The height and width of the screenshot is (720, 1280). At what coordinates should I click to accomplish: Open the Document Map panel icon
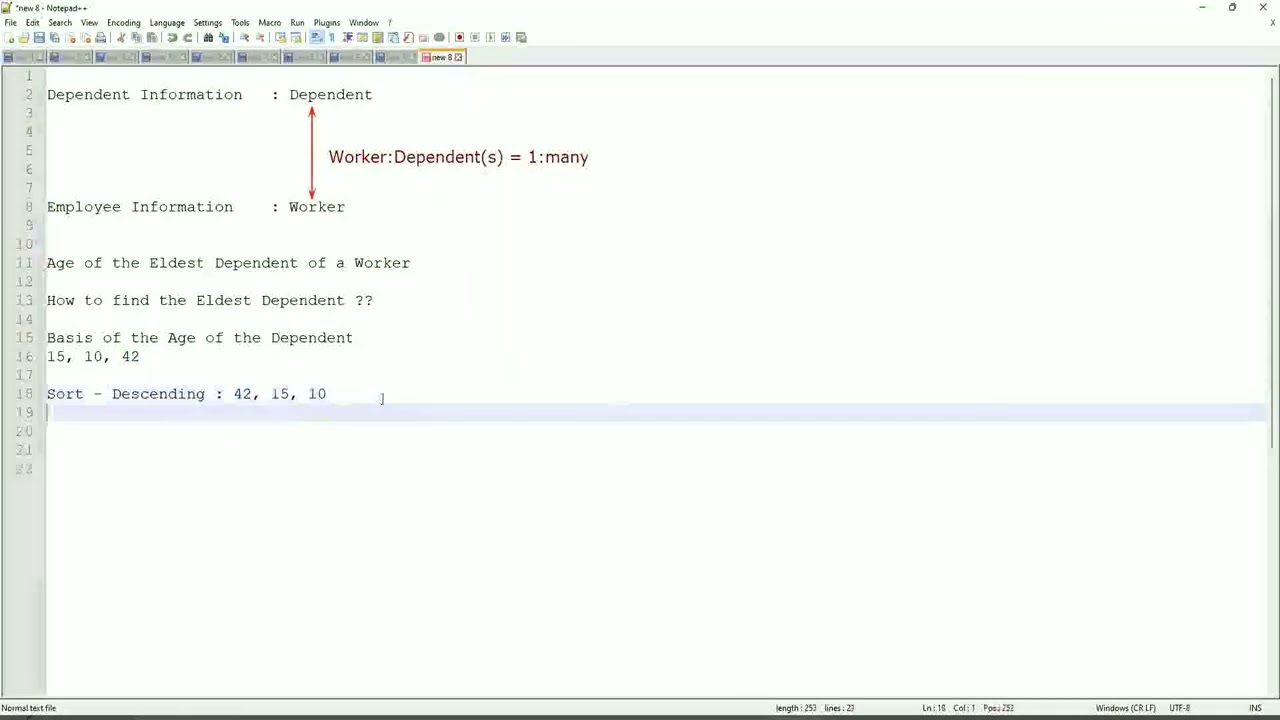(x=378, y=38)
